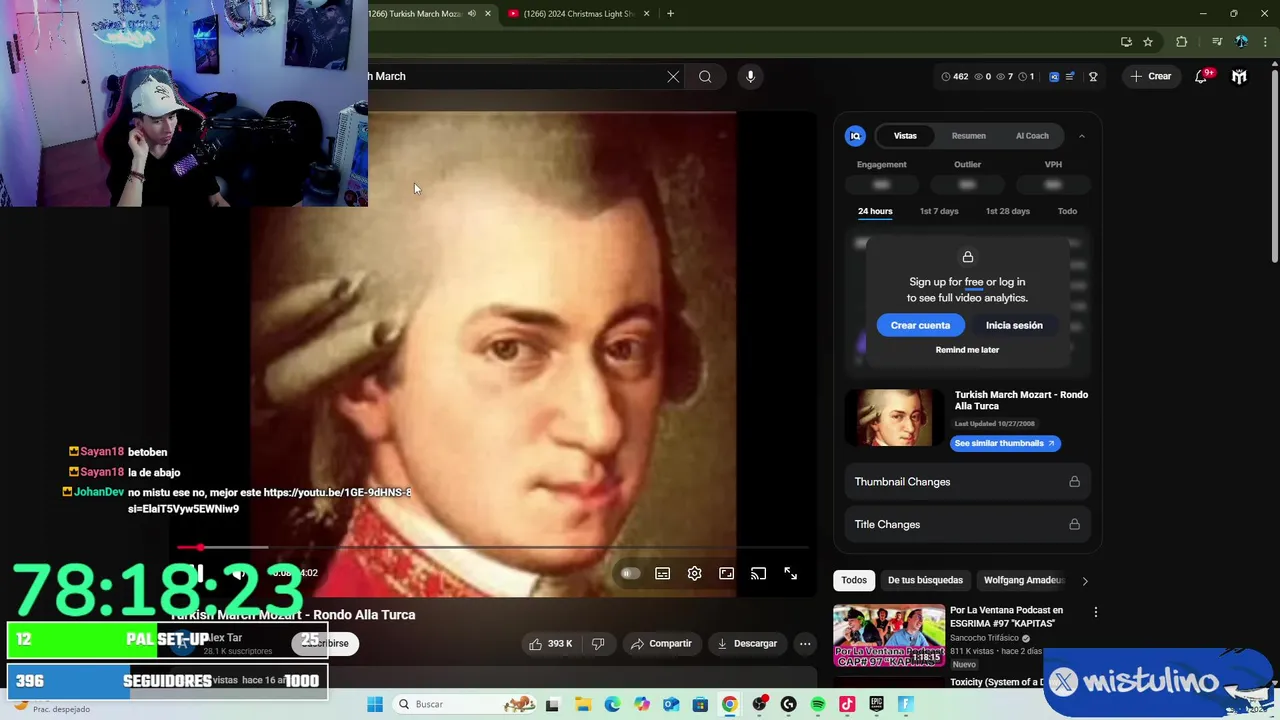Select the 24 hours tab
The image size is (1280, 720).
[x=875, y=211]
